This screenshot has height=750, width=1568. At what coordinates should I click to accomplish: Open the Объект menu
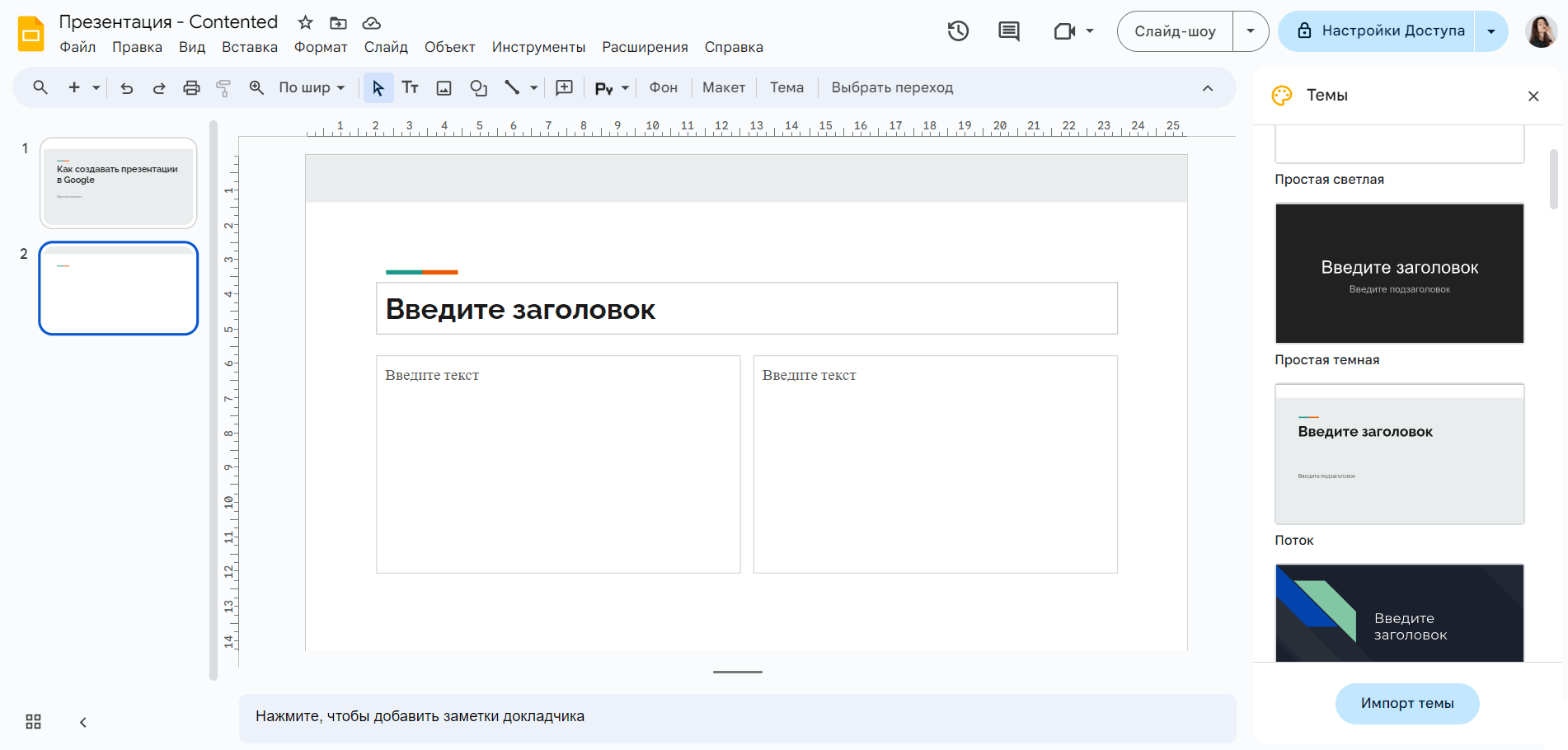[450, 47]
